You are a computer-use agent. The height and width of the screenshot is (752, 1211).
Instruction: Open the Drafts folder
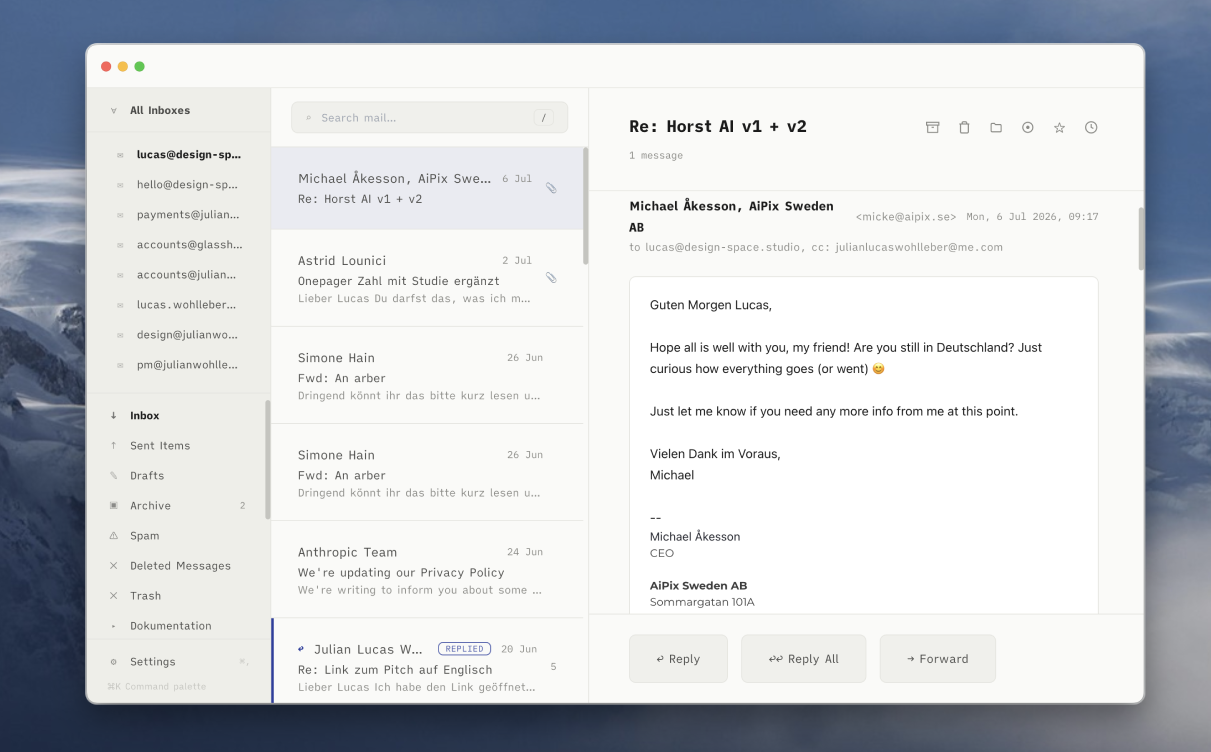pos(178,475)
